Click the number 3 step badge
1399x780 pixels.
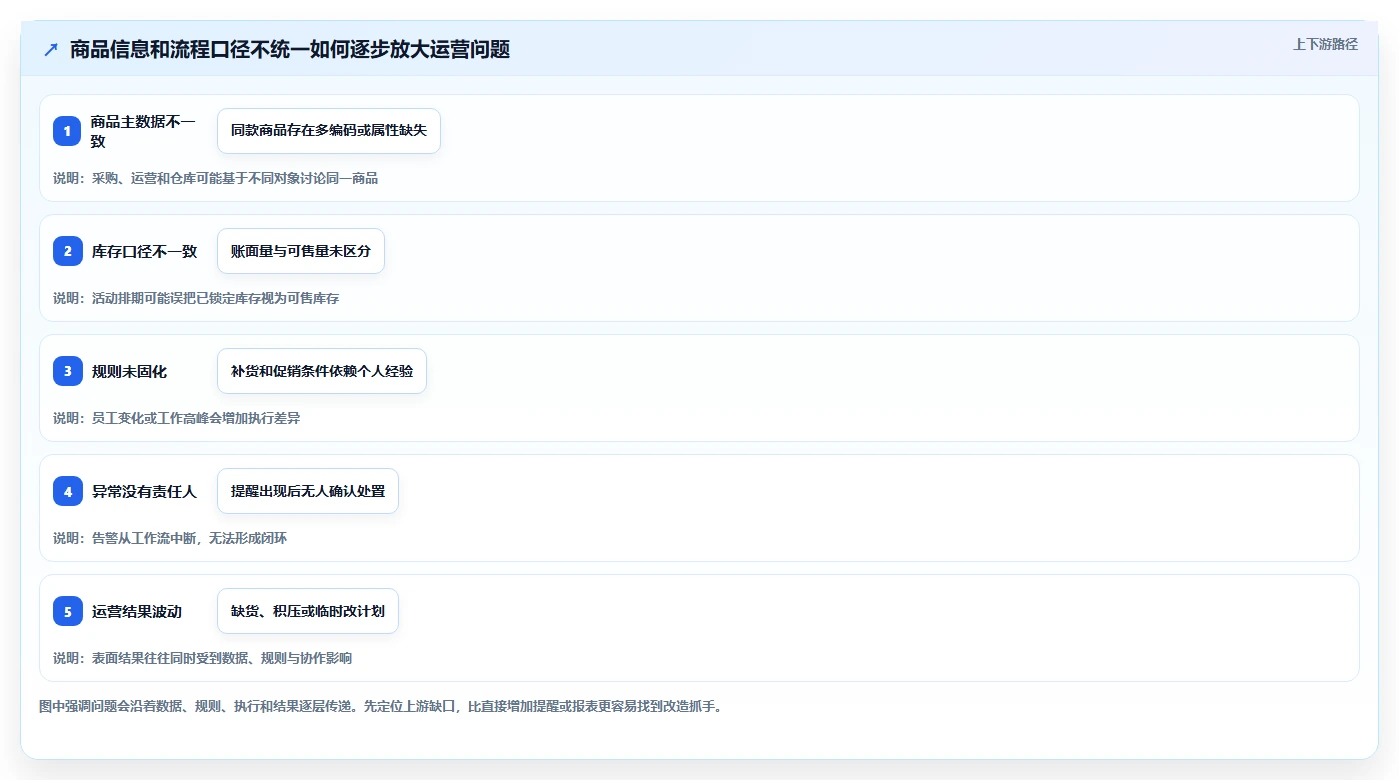68,371
